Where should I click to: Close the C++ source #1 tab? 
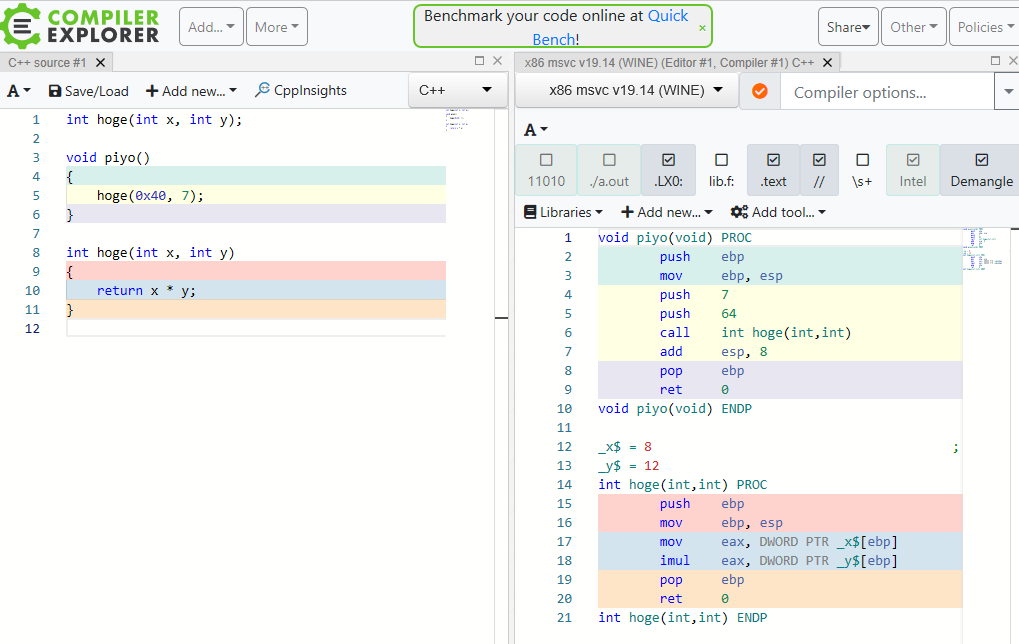[100, 62]
